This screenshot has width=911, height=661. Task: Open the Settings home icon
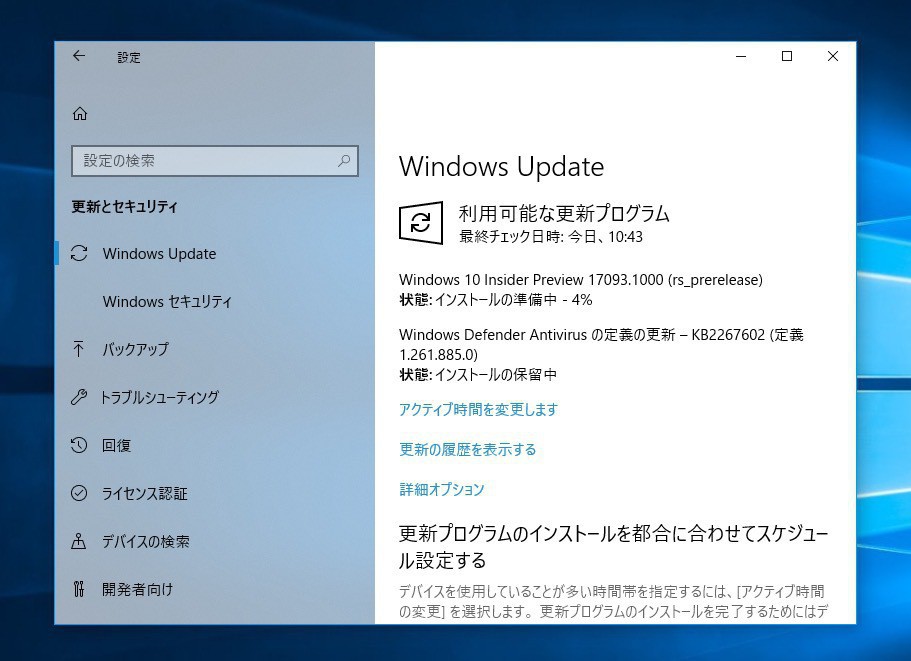click(80, 113)
